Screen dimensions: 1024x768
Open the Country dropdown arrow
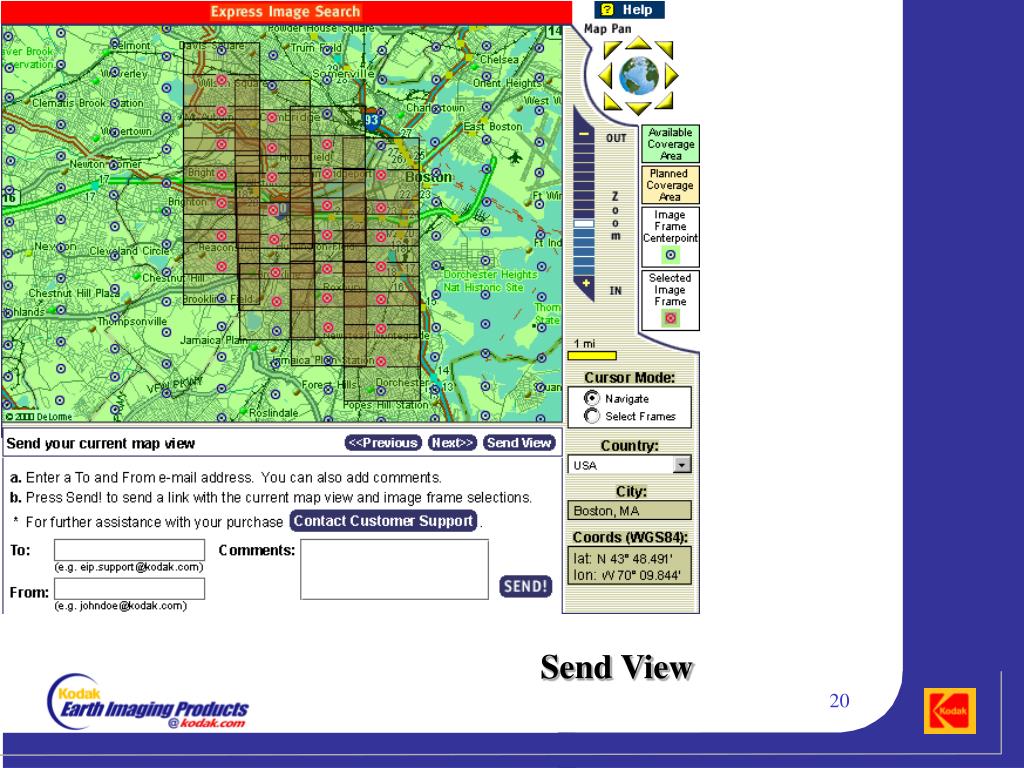point(682,465)
